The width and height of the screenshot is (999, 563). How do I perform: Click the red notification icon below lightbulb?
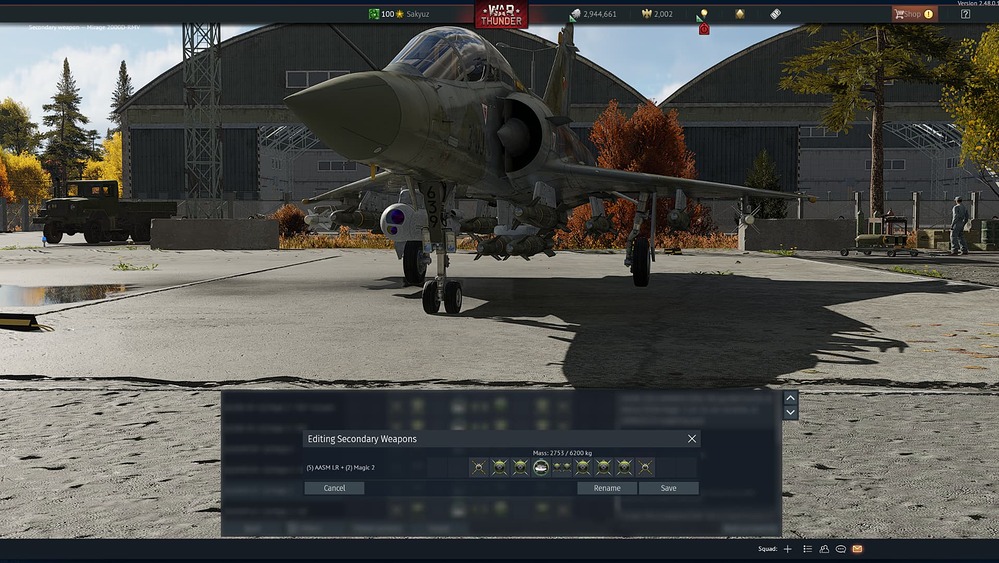pyautogui.click(x=703, y=29)
